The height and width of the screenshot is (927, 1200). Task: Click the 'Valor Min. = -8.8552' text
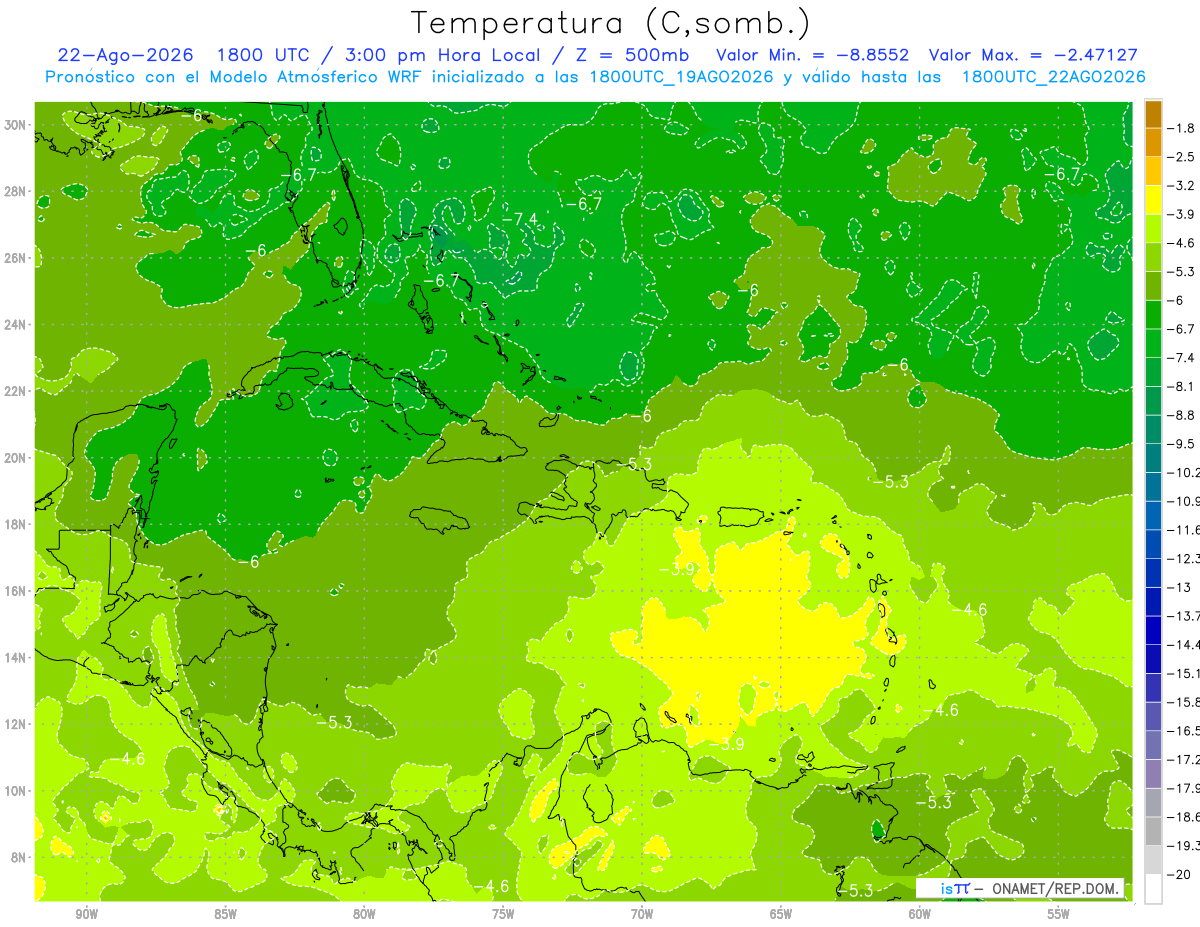pos(813,55)
